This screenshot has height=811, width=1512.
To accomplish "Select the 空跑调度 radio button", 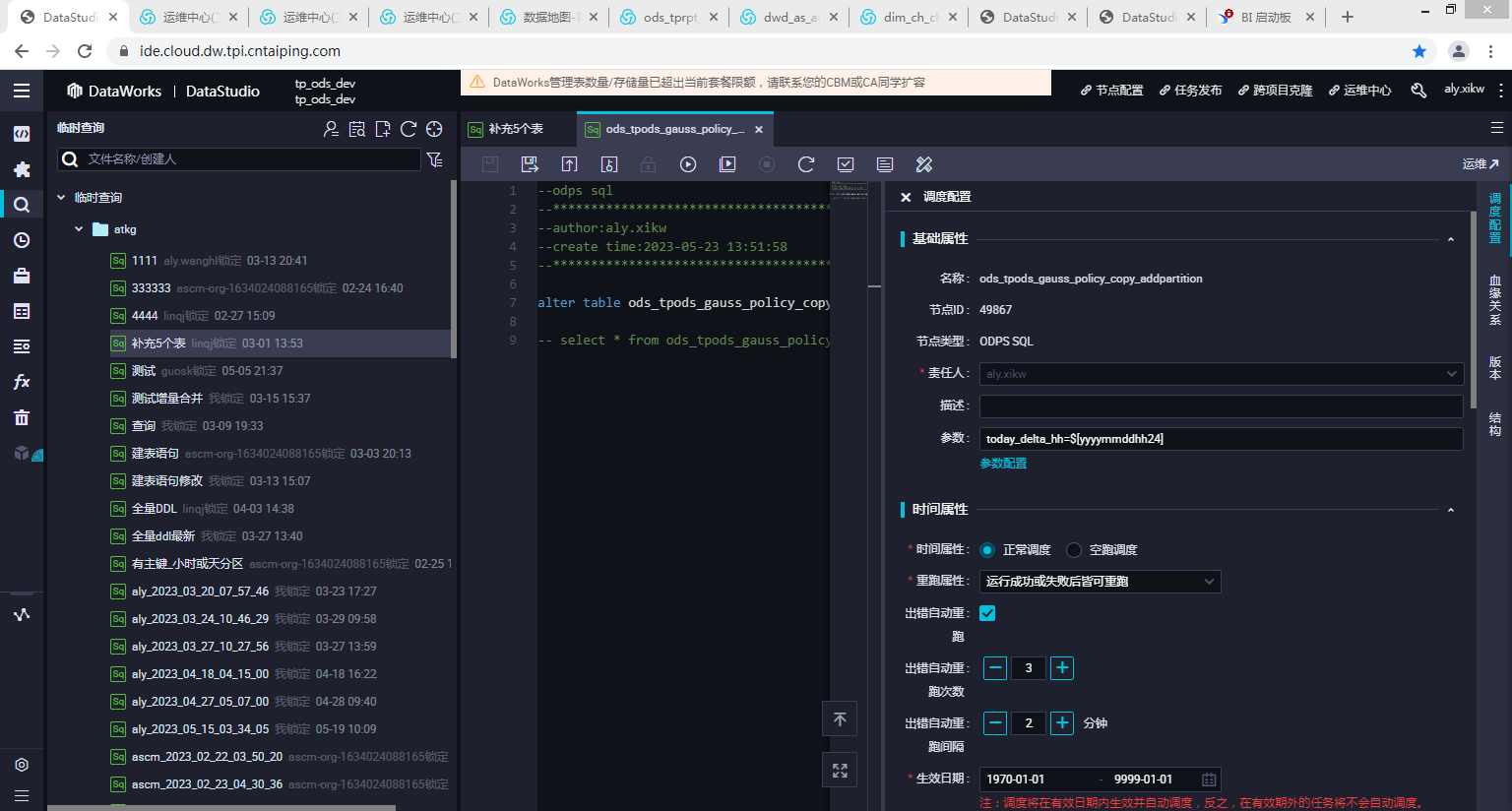I will coord(1074,550).
